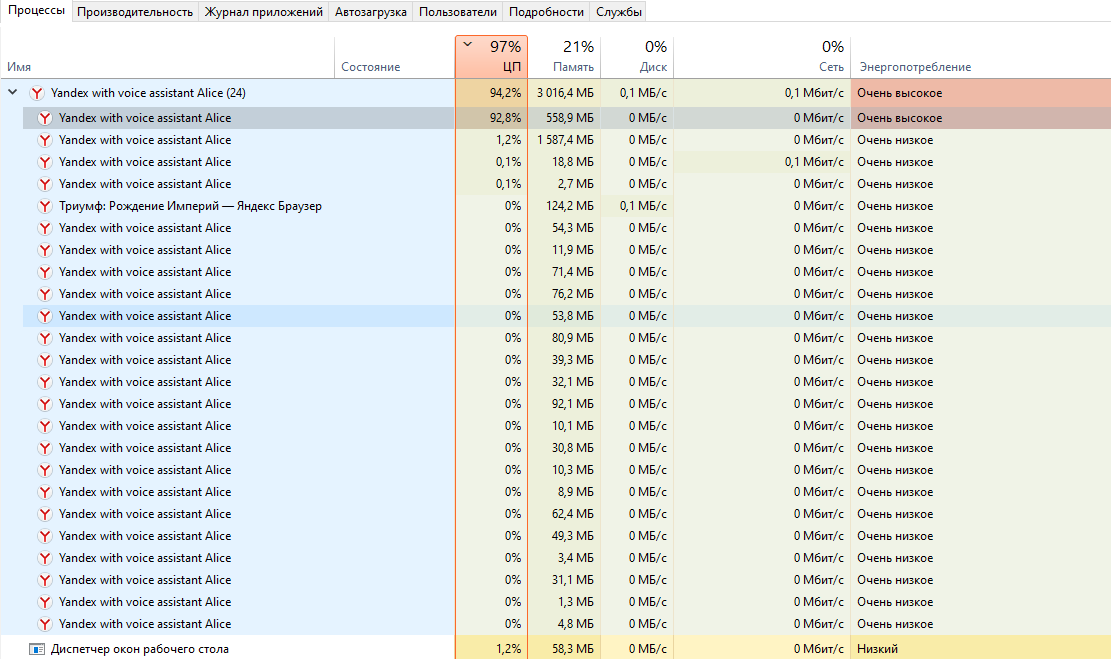Click the Yandex icon in the 76,2 МБ row

click(45, 294)
